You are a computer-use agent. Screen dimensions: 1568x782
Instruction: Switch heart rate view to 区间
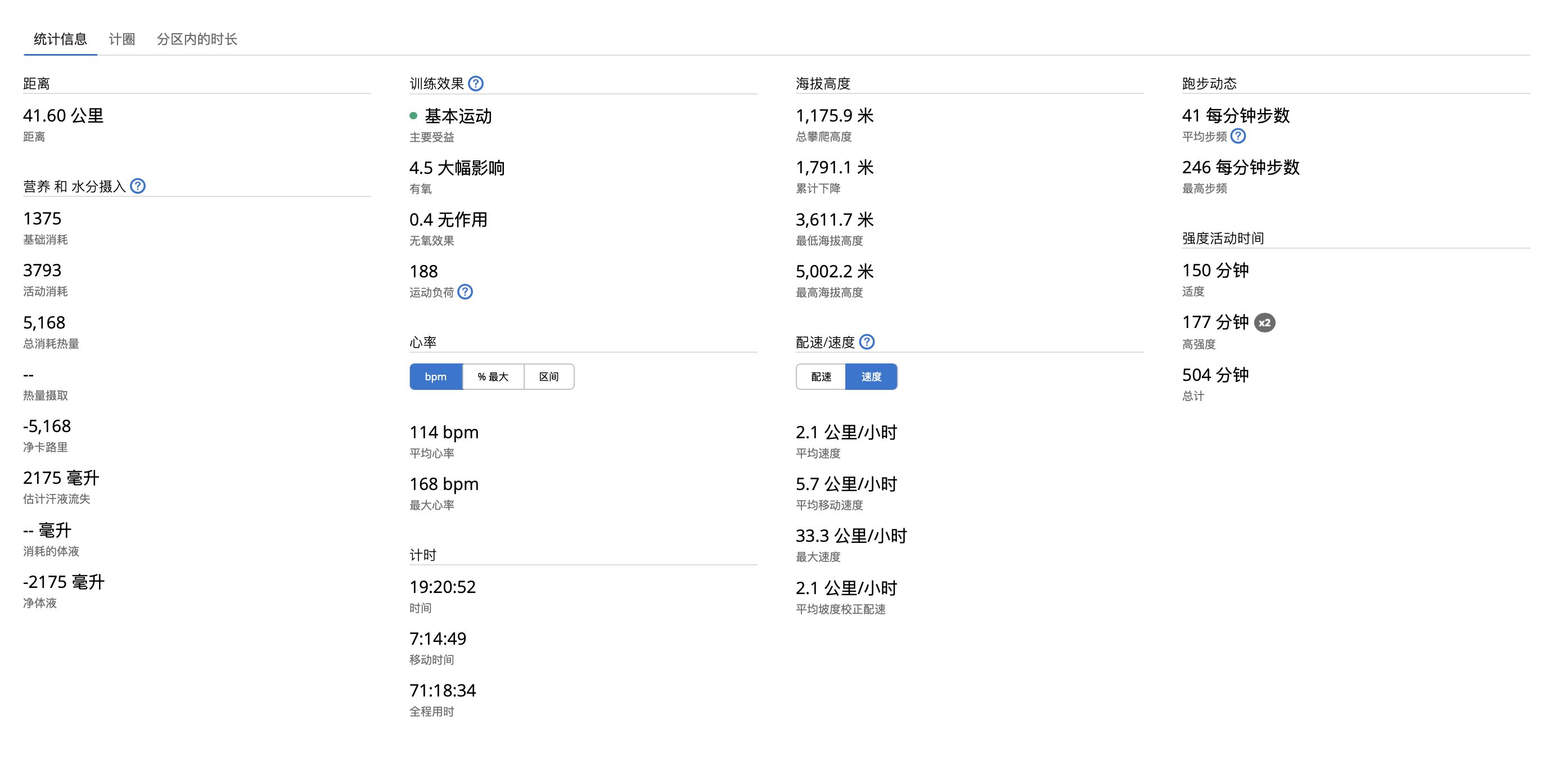click(548, 376)
